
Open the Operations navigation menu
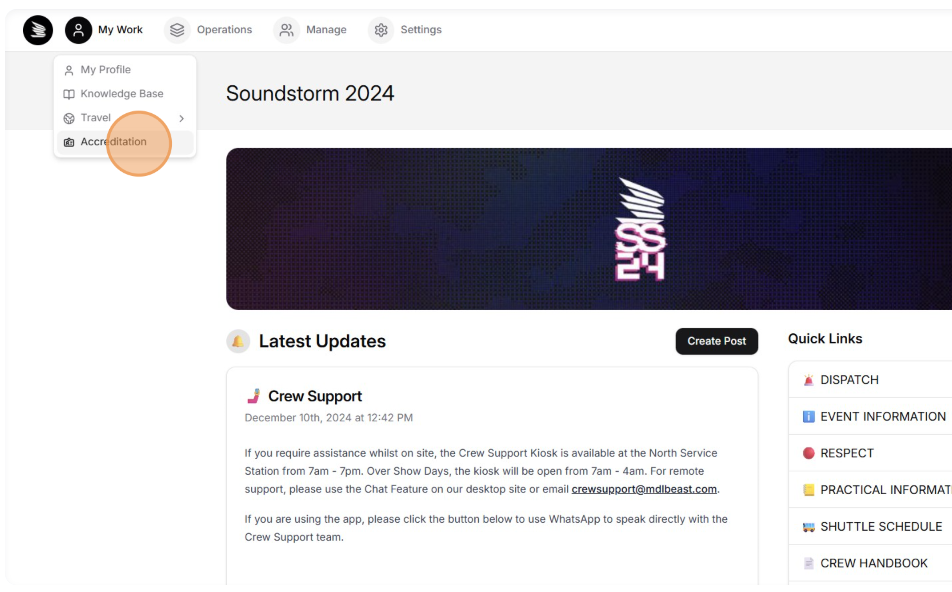coord(224,30)
